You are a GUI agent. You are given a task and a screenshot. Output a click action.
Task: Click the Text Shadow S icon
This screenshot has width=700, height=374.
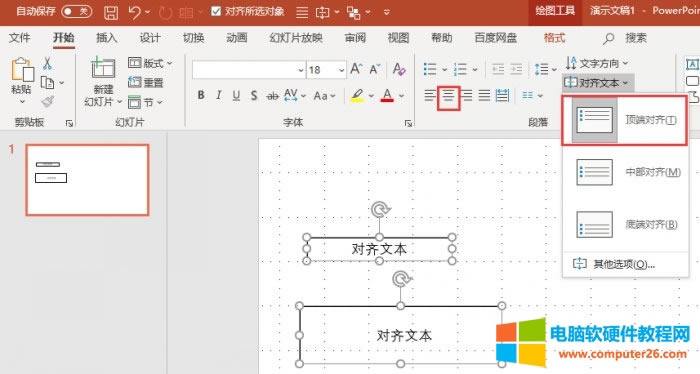(254, 95)
